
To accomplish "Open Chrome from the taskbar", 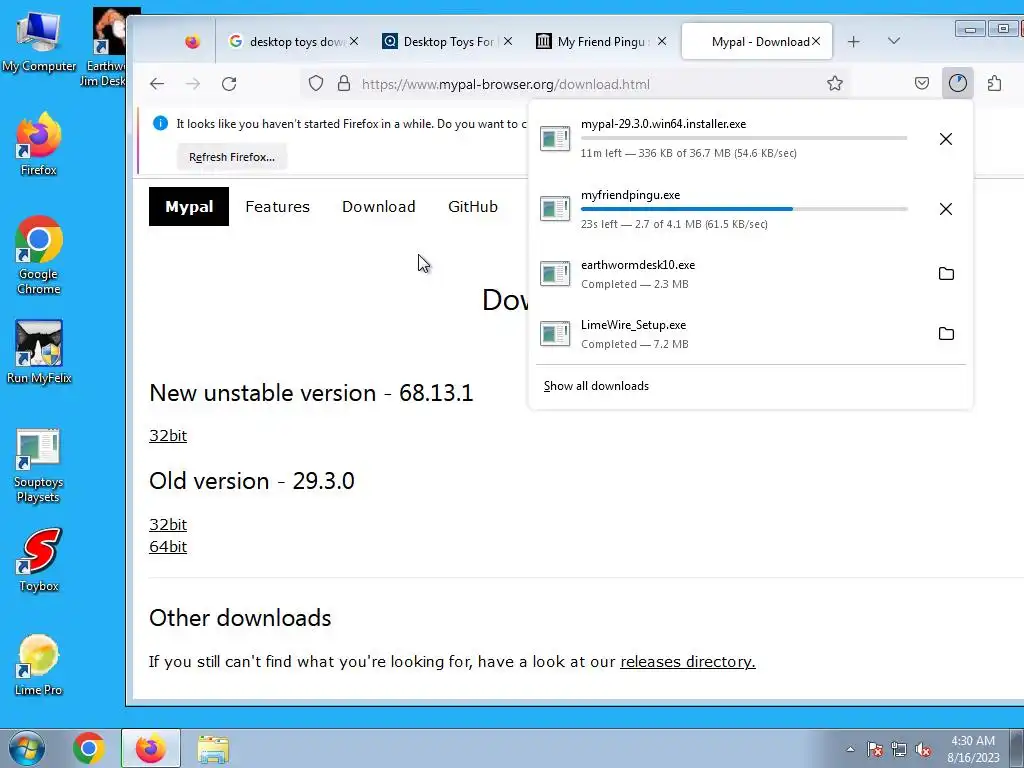I will pyautogui.click(x=89, y=748).
